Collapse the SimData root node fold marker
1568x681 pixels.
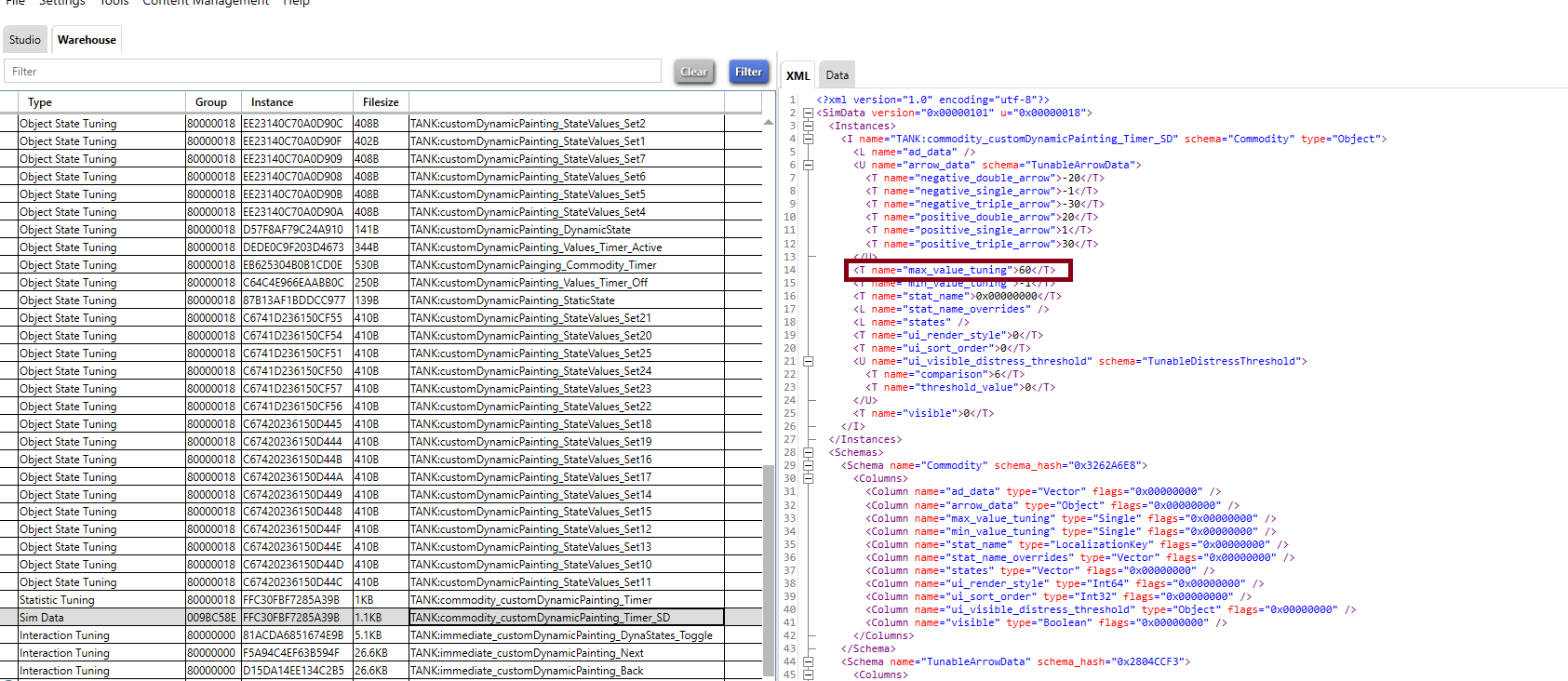click(x=809, y=113)
